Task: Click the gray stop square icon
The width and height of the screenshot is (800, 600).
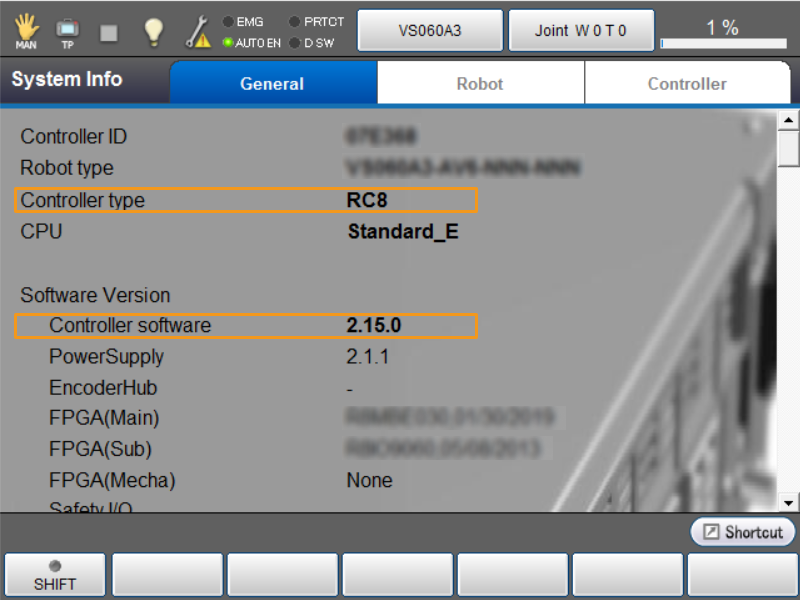Action: point(109,33)
